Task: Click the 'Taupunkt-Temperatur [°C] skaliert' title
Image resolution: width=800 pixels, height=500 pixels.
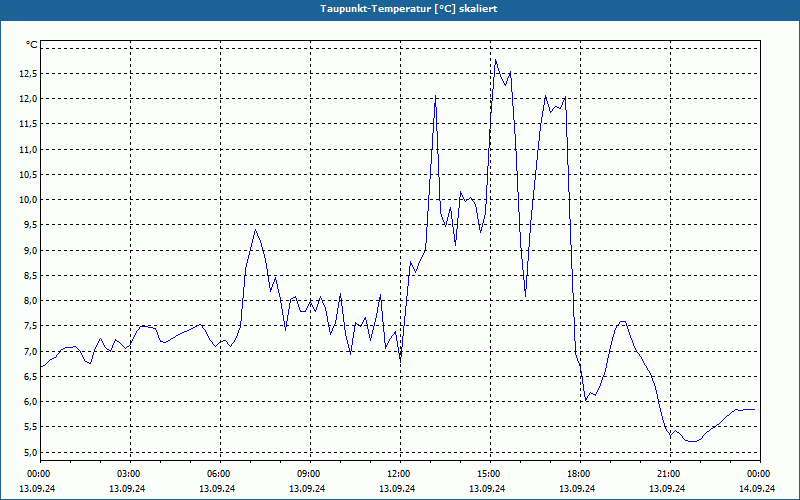Action: click(409, 9)
